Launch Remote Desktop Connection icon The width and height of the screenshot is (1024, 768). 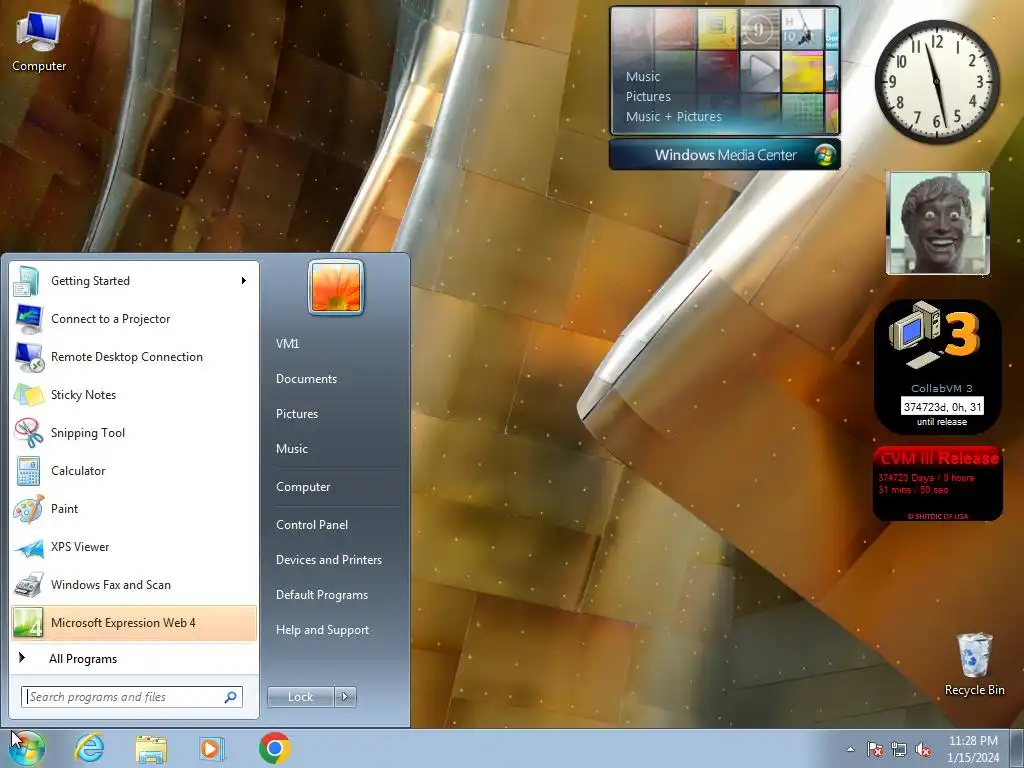(29, 357)
